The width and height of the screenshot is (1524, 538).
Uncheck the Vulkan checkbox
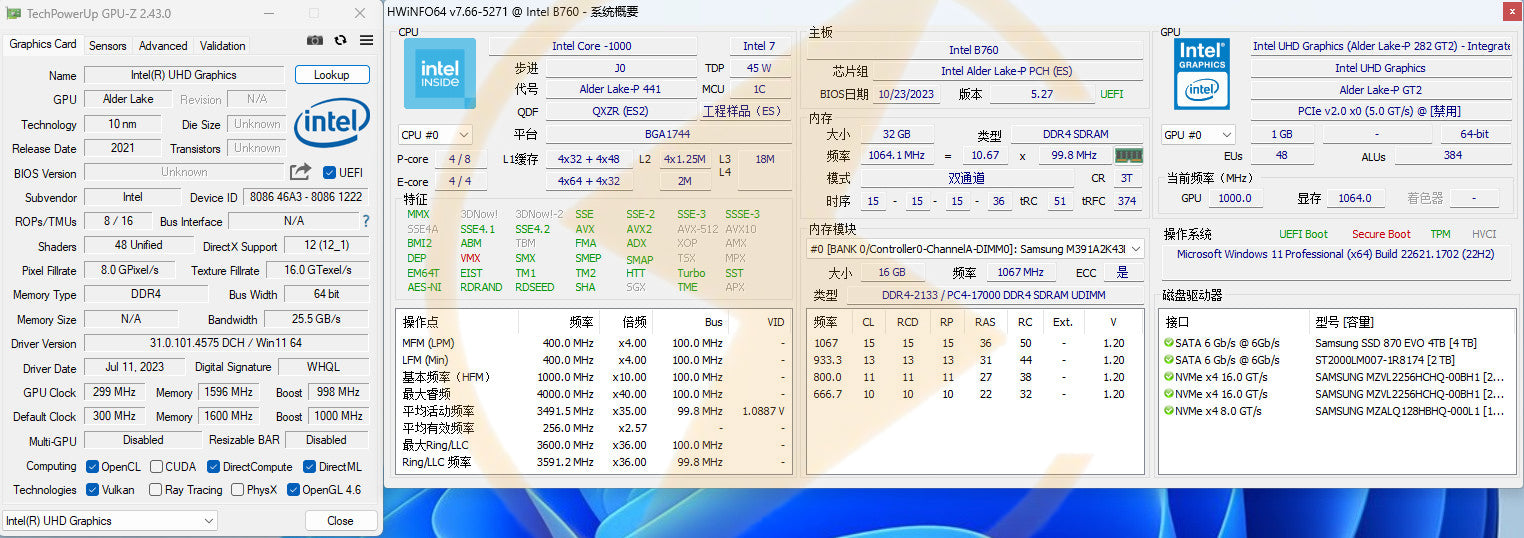click(92, 490)
